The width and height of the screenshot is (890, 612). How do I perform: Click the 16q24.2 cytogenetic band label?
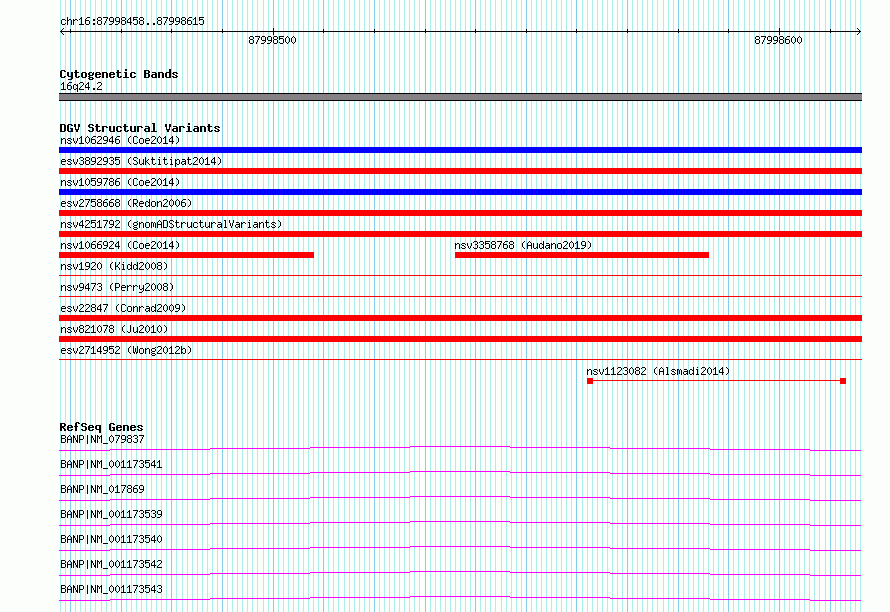pyautogui.click(x=81, y=86)
